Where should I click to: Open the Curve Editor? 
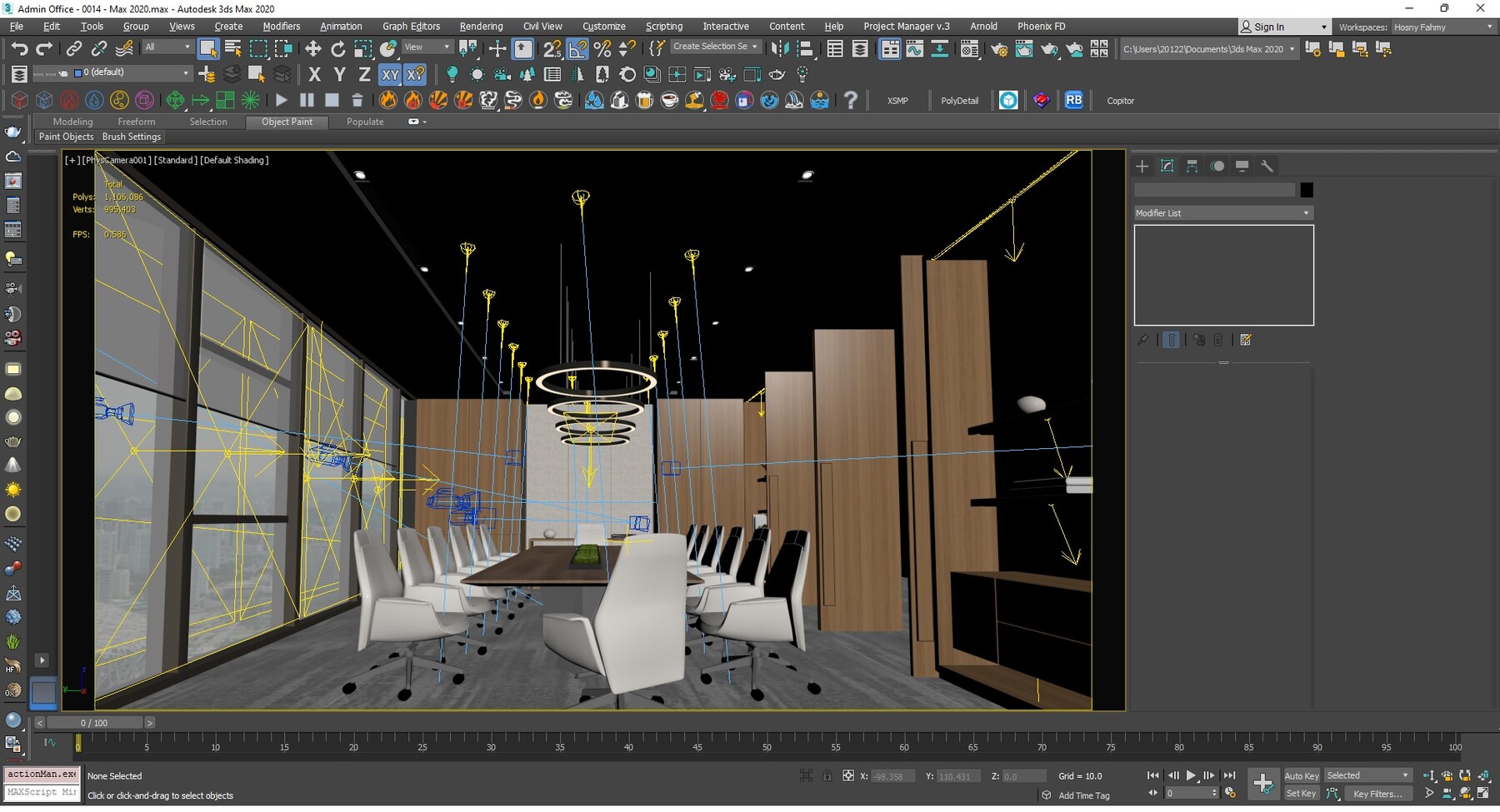point(916,48)
